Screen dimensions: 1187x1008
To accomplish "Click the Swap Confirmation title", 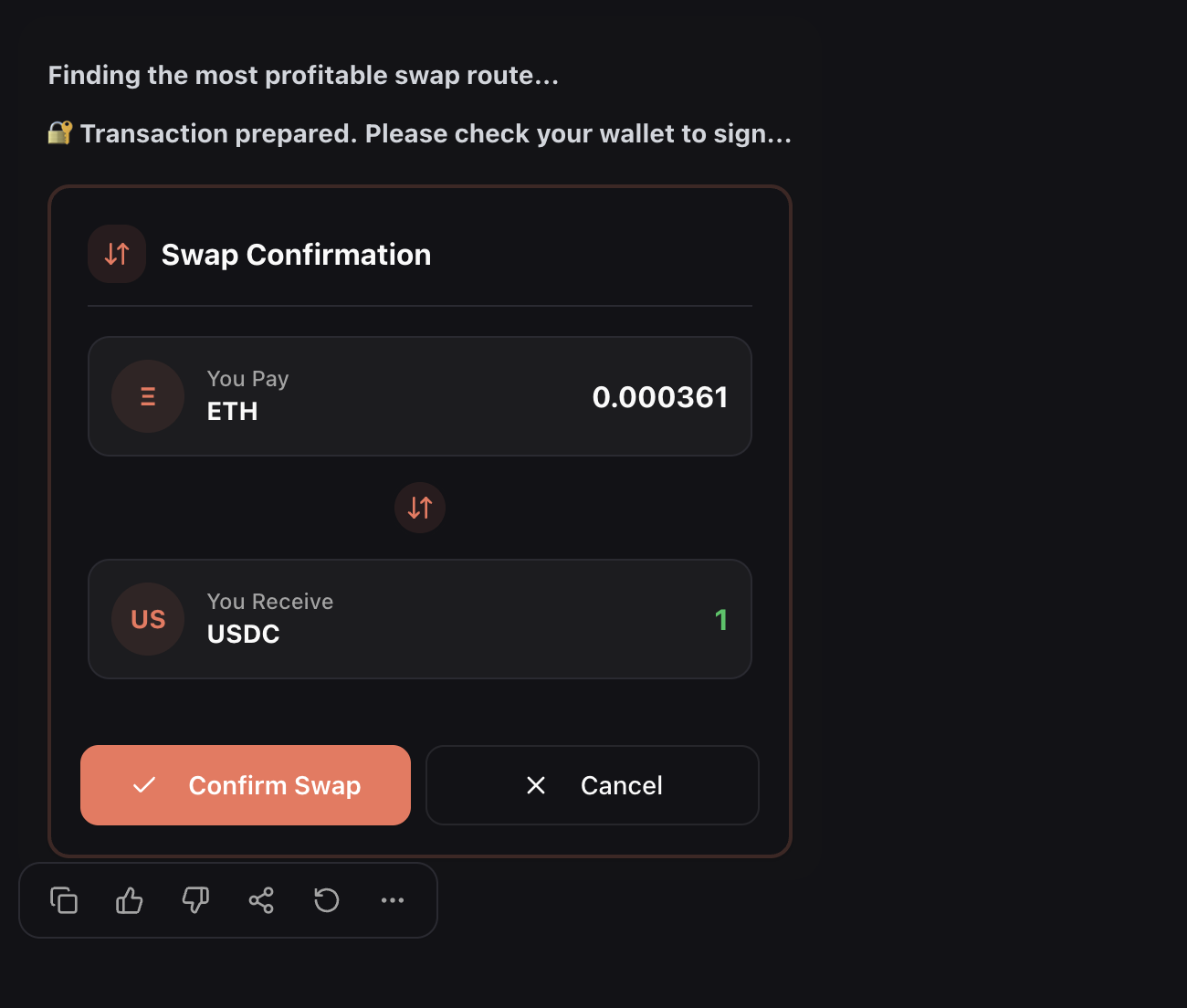I will 296,255.
